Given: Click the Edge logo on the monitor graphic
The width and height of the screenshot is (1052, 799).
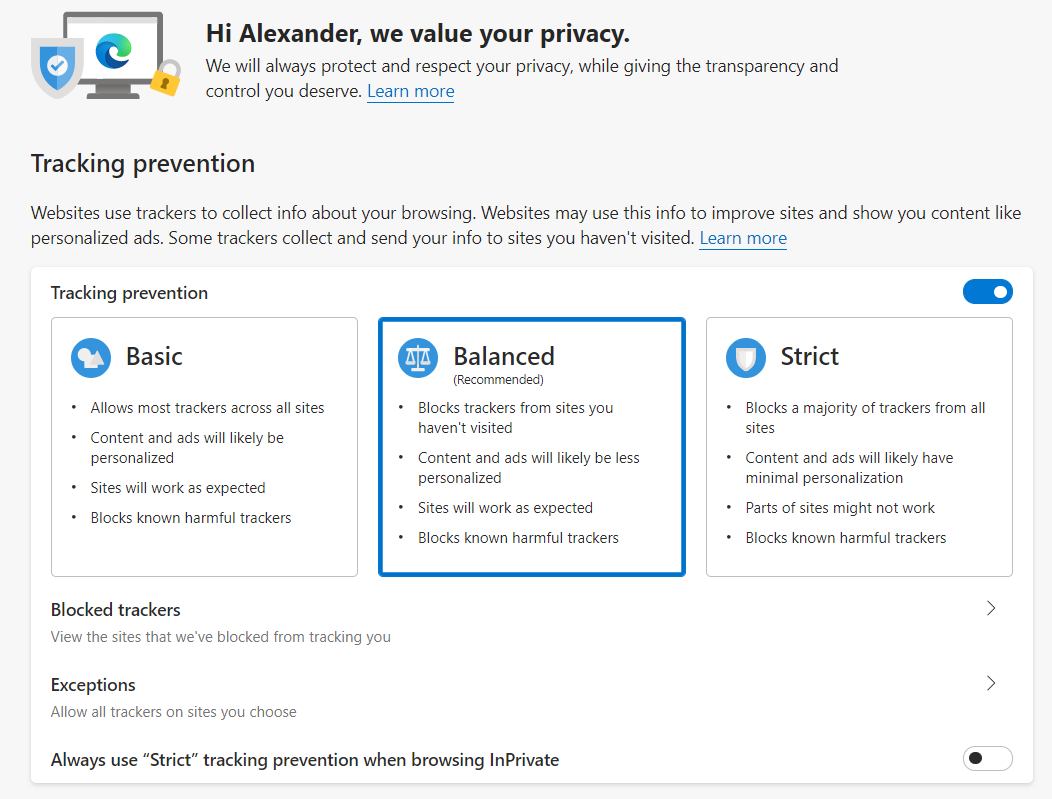Looking at the screenshot, I should (x=113, y=51).
